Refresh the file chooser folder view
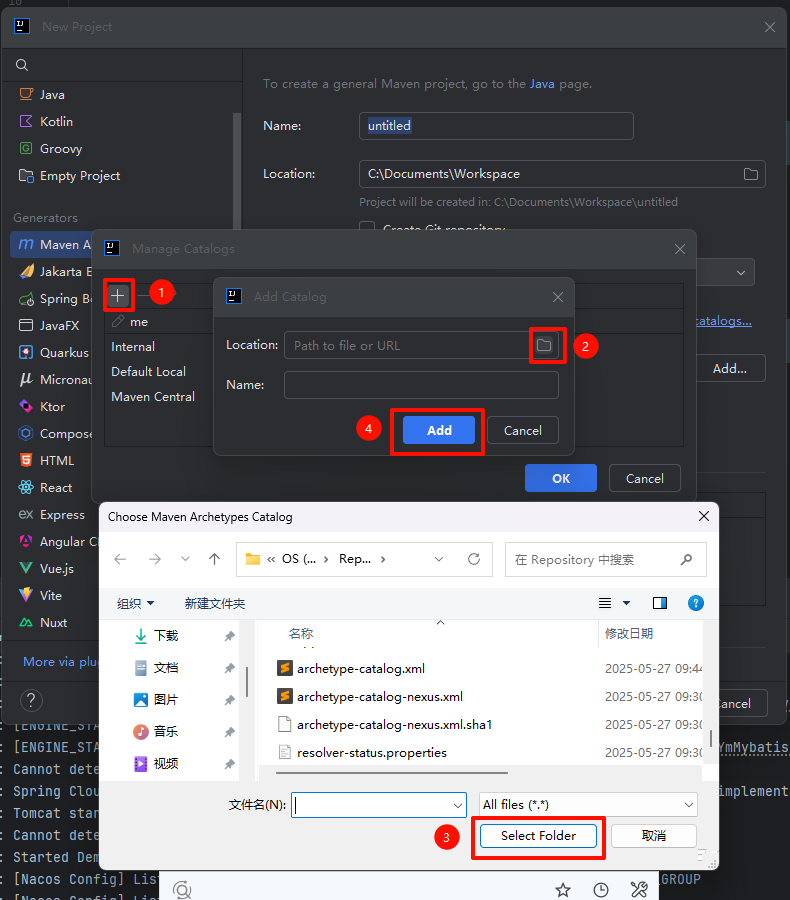Screen dimensions: 790x900 pyautogui.click(x=474, y=559)
